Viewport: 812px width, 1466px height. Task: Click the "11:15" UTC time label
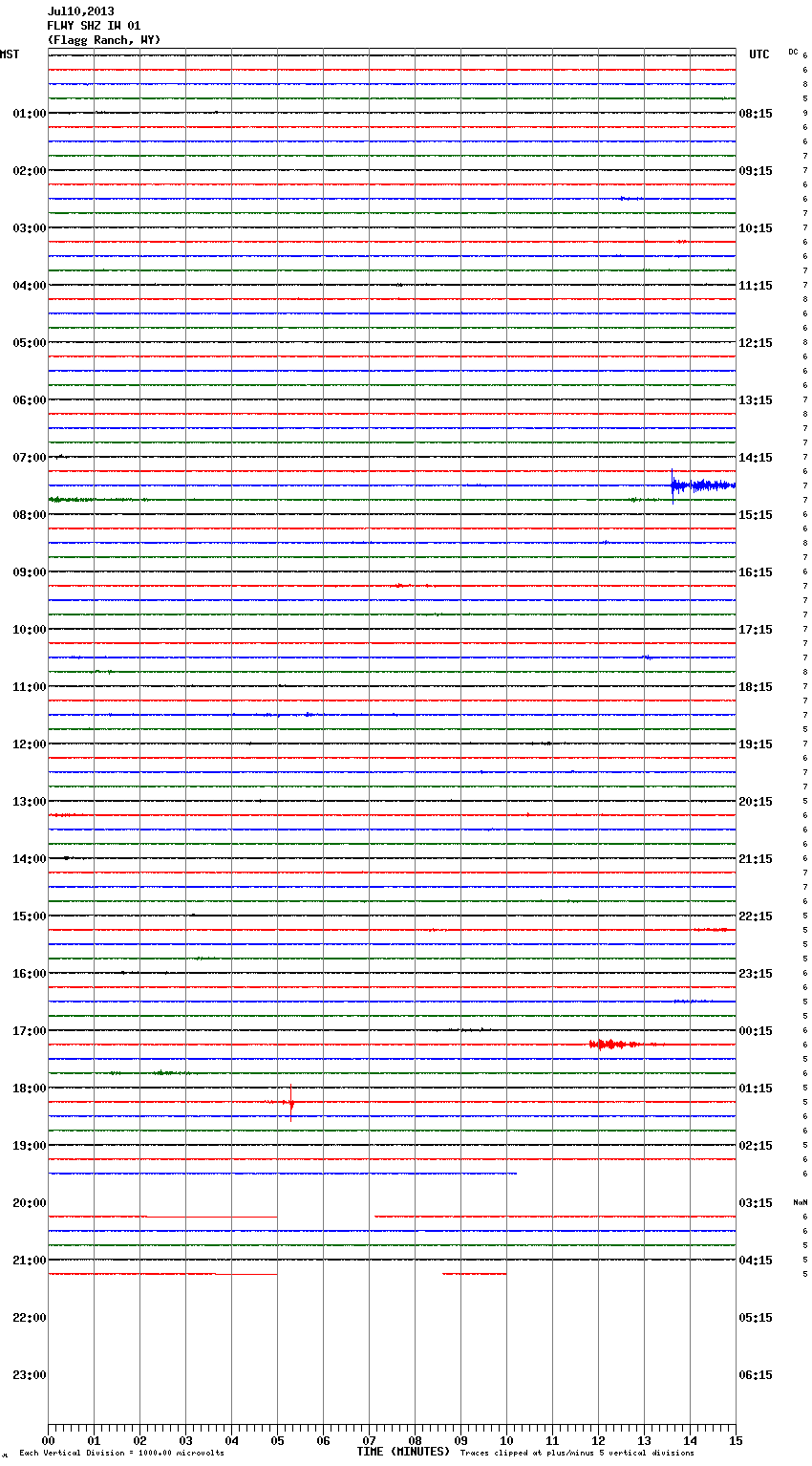tap(756, 286)
